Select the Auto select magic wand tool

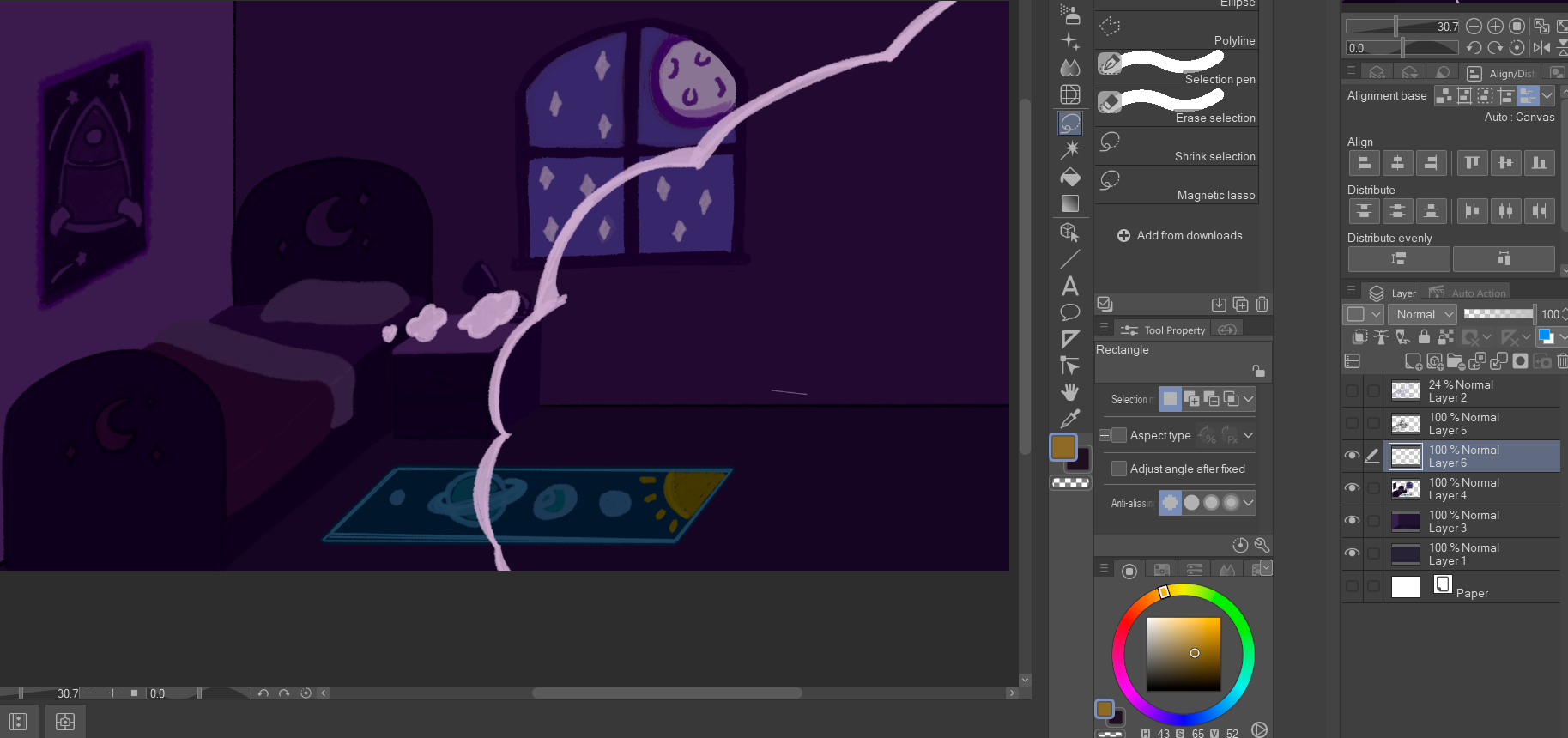(x=1070, y=150)
